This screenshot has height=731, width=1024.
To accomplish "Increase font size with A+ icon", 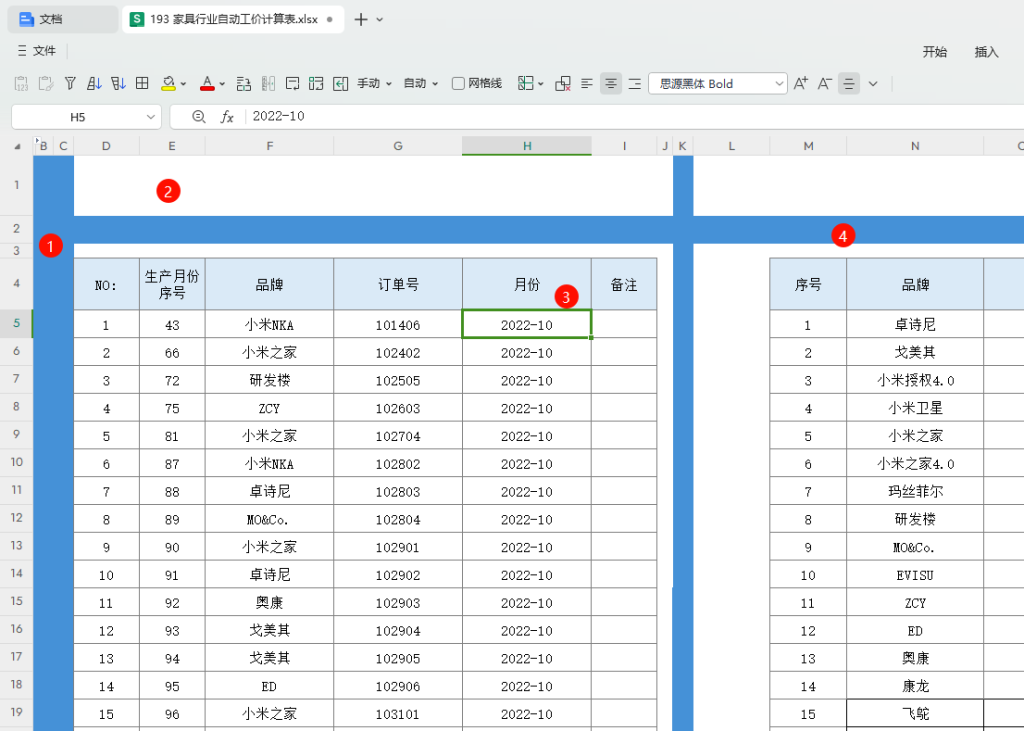I will (x=801, y=84).
